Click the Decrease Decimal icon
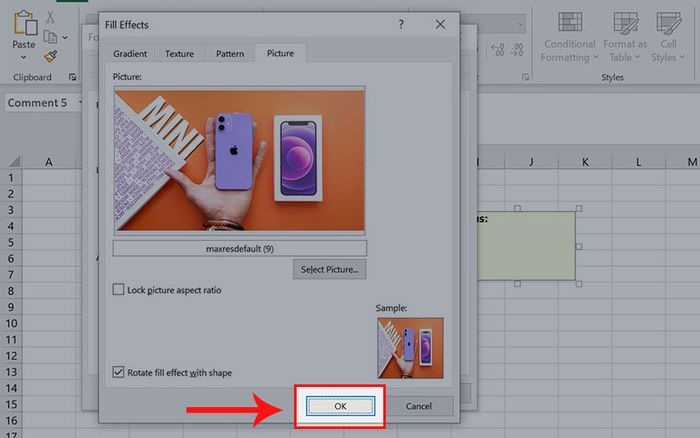Screen dimensions: 700x438 [x=517, y=50]
